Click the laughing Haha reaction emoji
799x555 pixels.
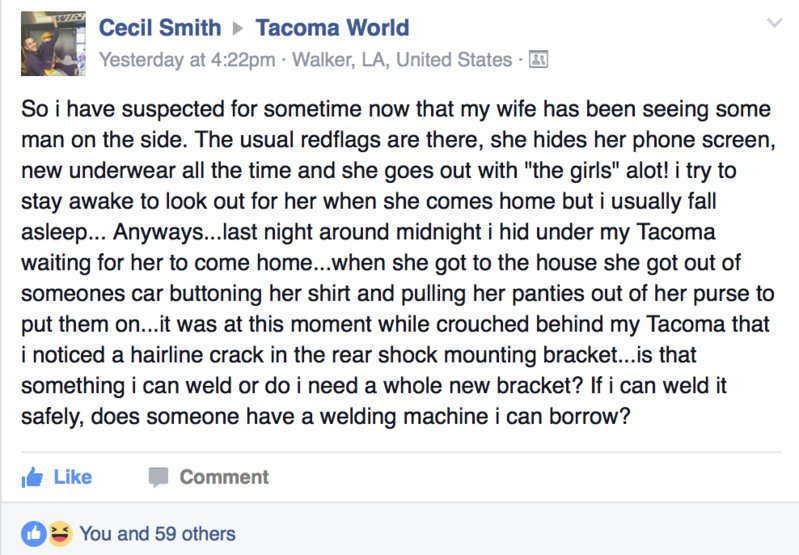click(60, 534)
